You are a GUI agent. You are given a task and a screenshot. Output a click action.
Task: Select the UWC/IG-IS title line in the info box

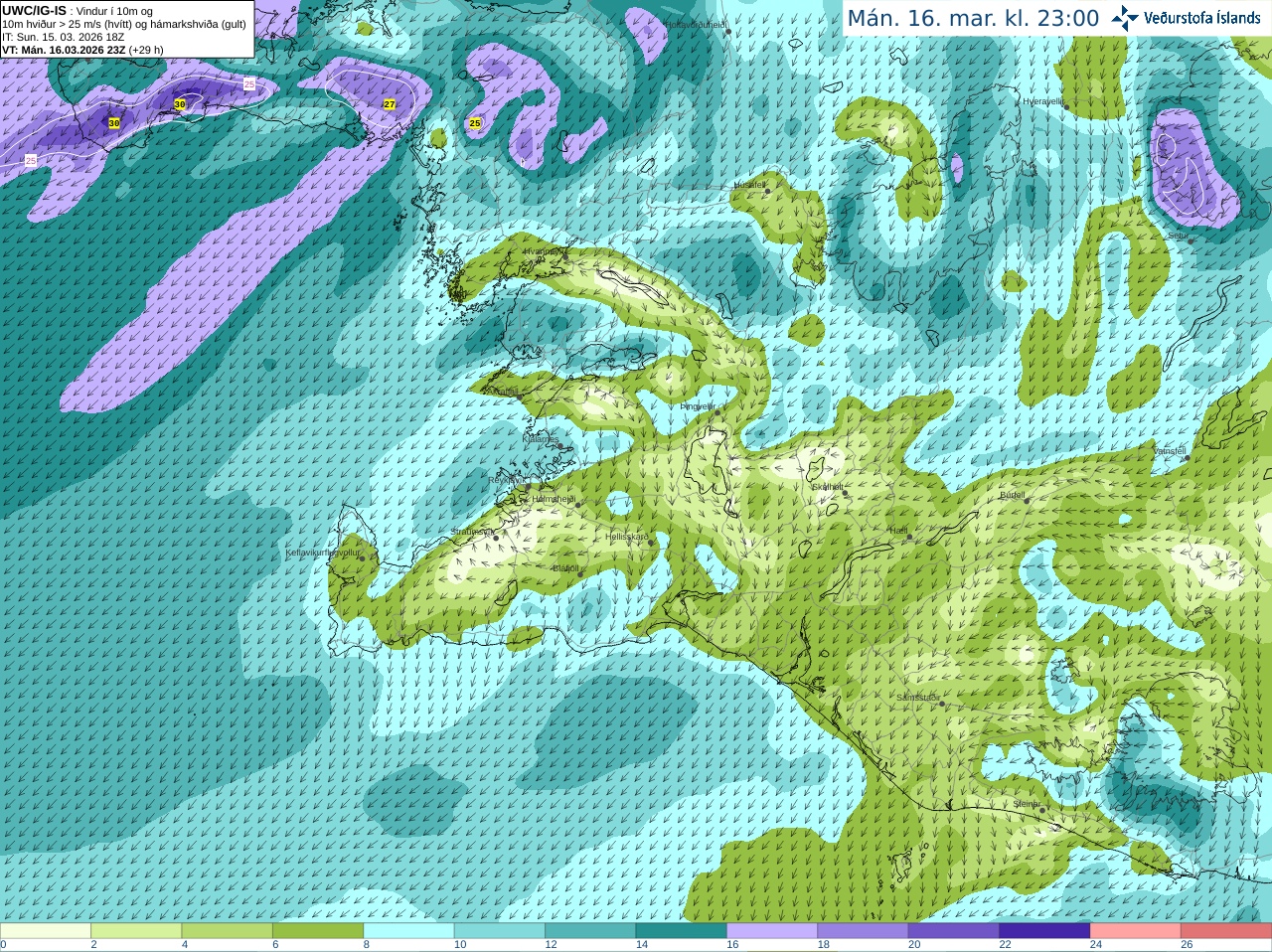pos(78,11)
